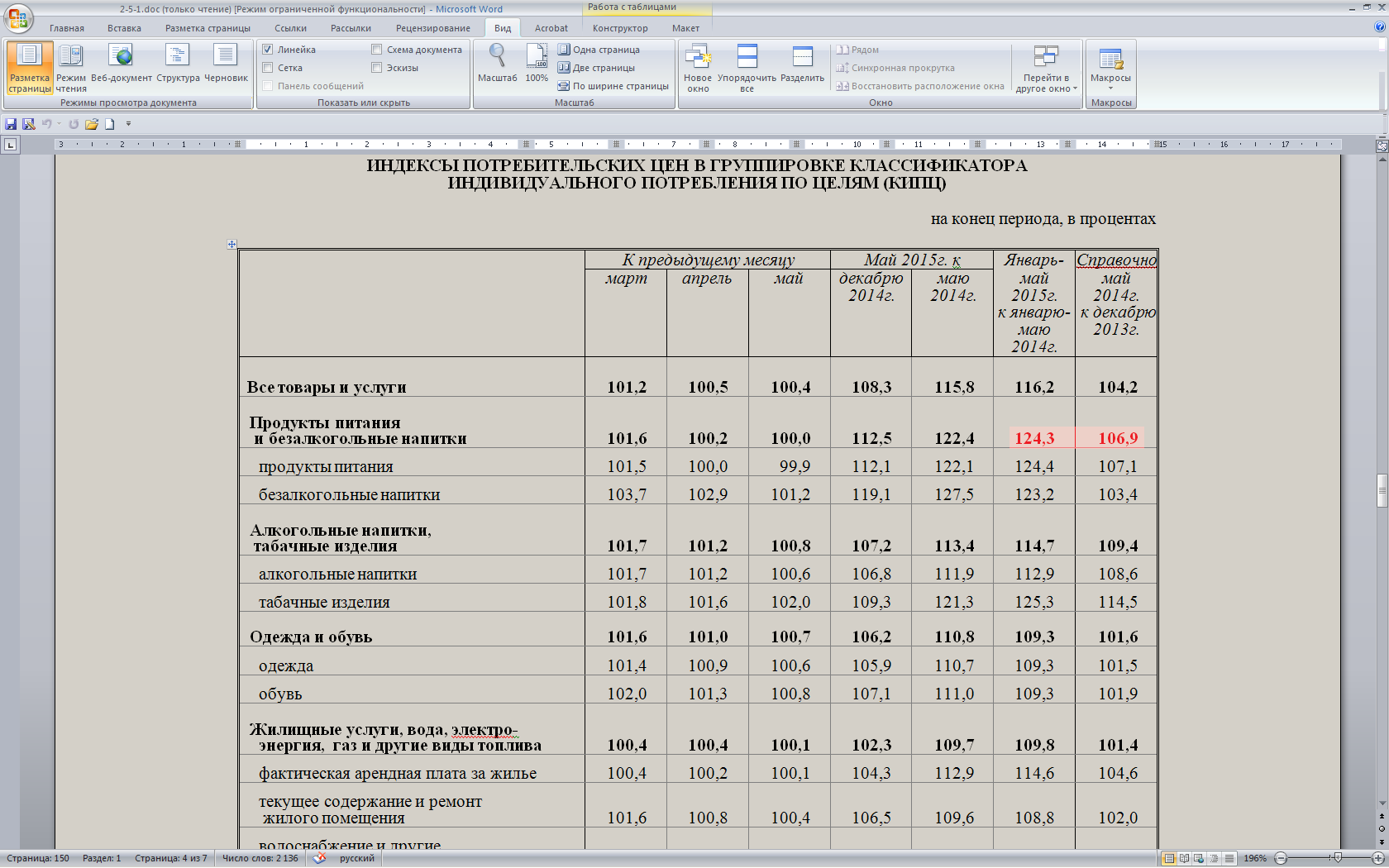Switch to Веб-документ view
This screenshot has height=868, width=1389.
pos(122,63)
